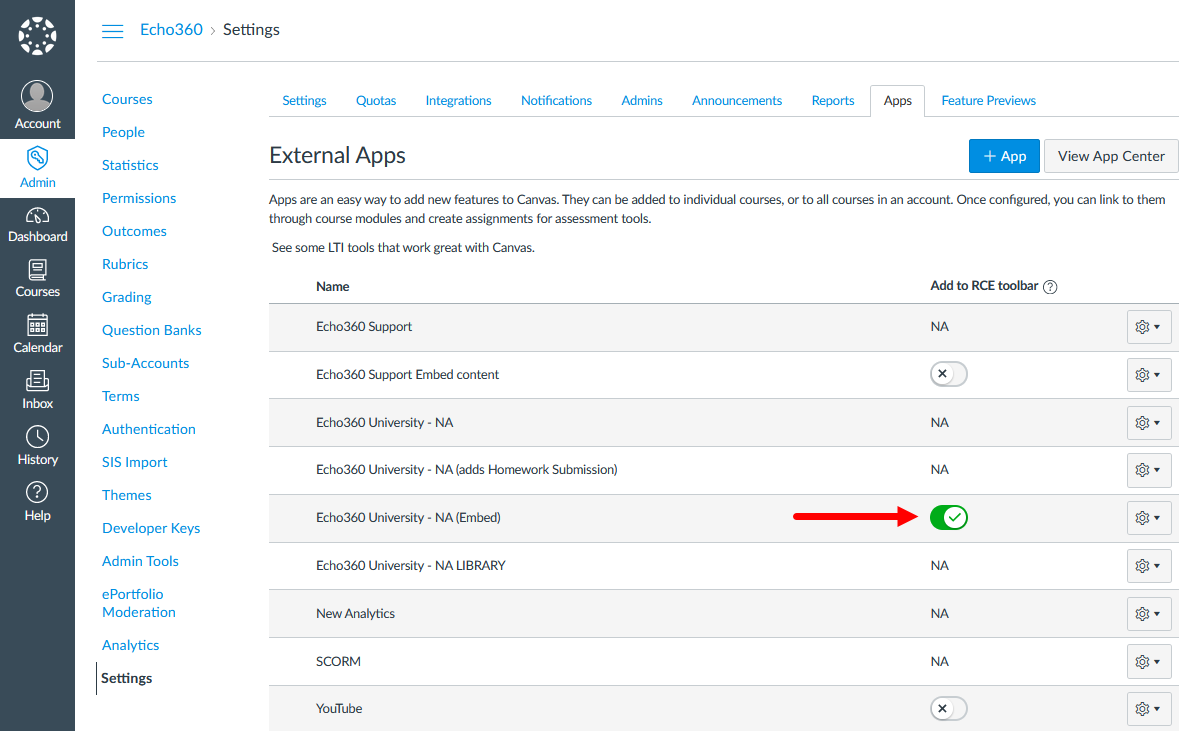Viewport: 1190px width, 731px height.
Task: Click the RCE toolbar help question icon
Action: pos(1050,286)
